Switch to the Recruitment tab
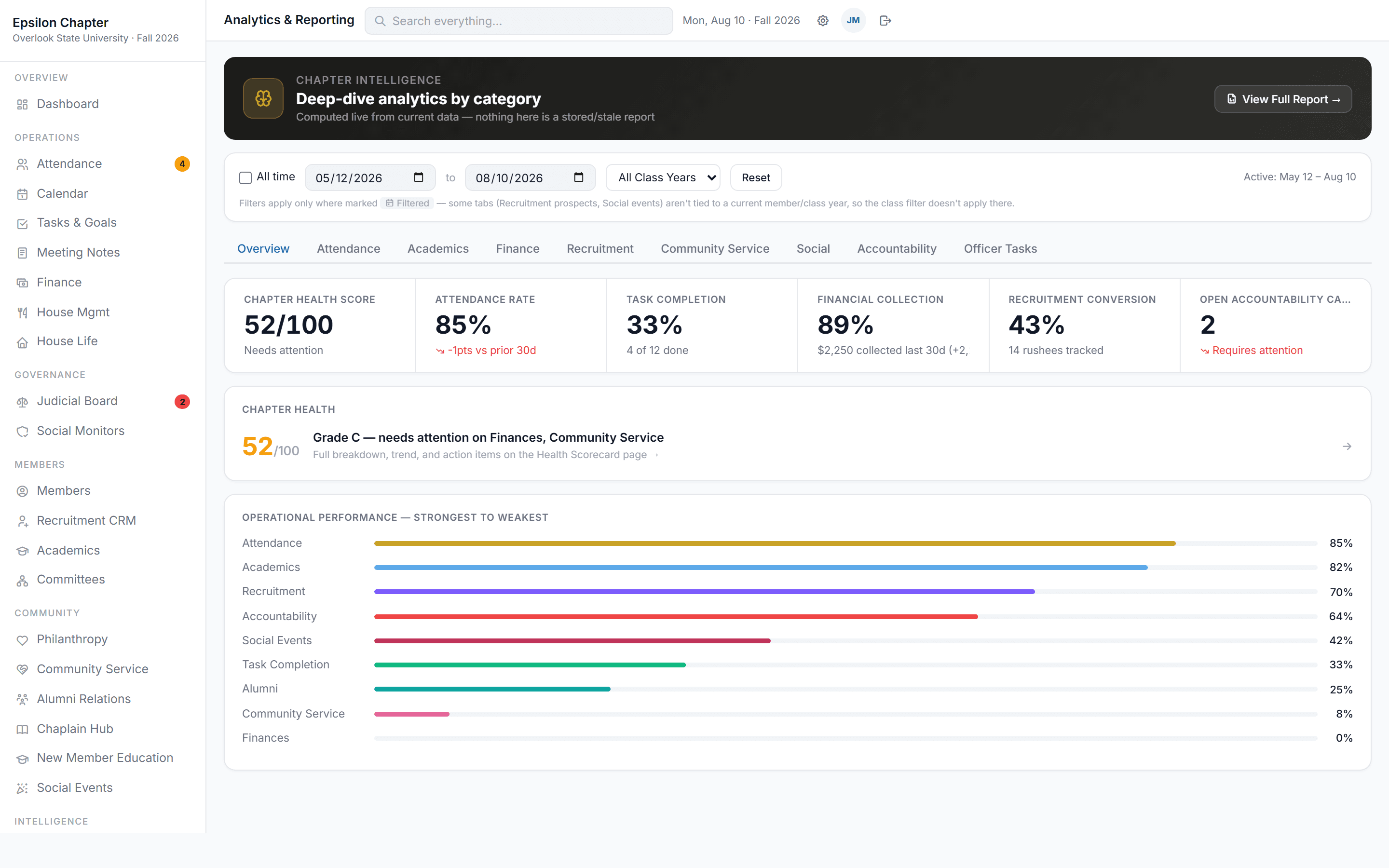1389x868 pixels. tap(600, 249)
